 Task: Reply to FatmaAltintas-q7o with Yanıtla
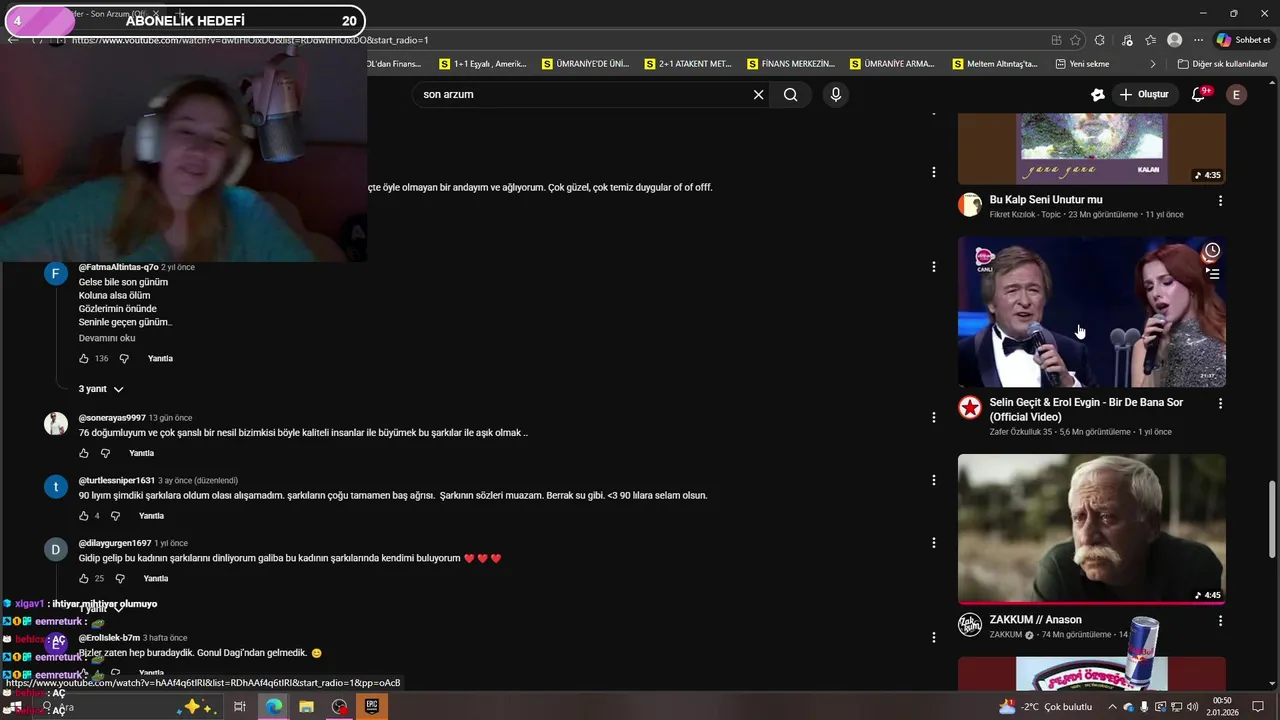160,358
